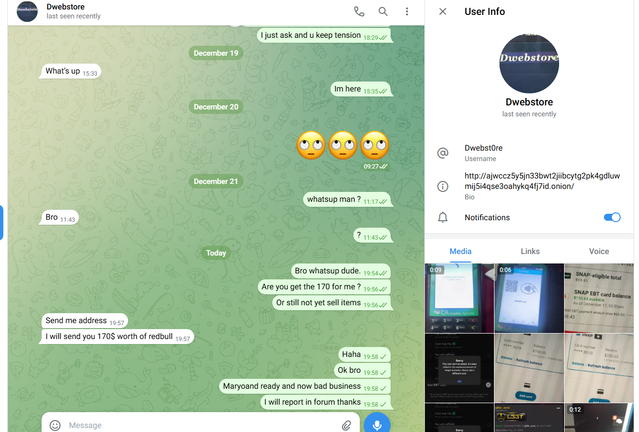This screenshot has height=432, width=639.
Task: Attach a file with the paperclip icon
Action: tap(346, 425)
